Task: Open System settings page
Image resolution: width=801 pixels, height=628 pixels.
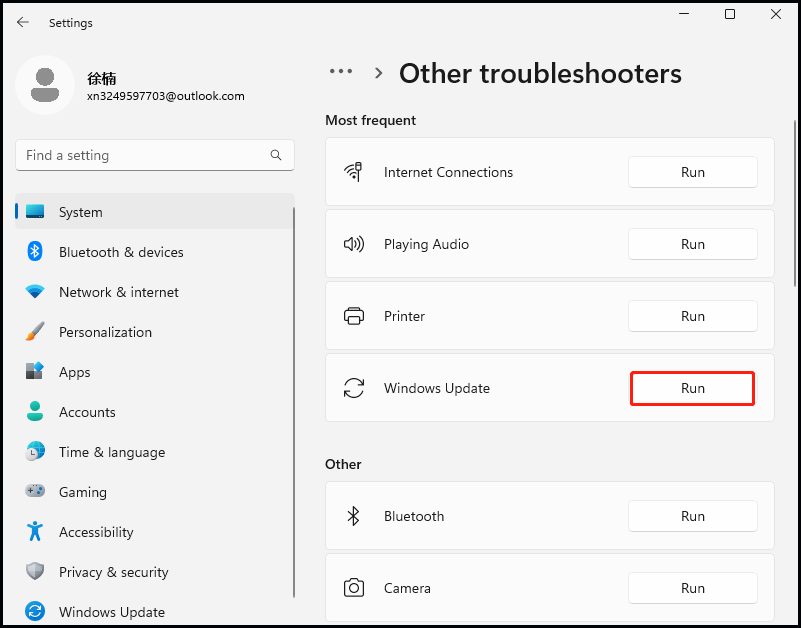Action: tap(155, 212)
